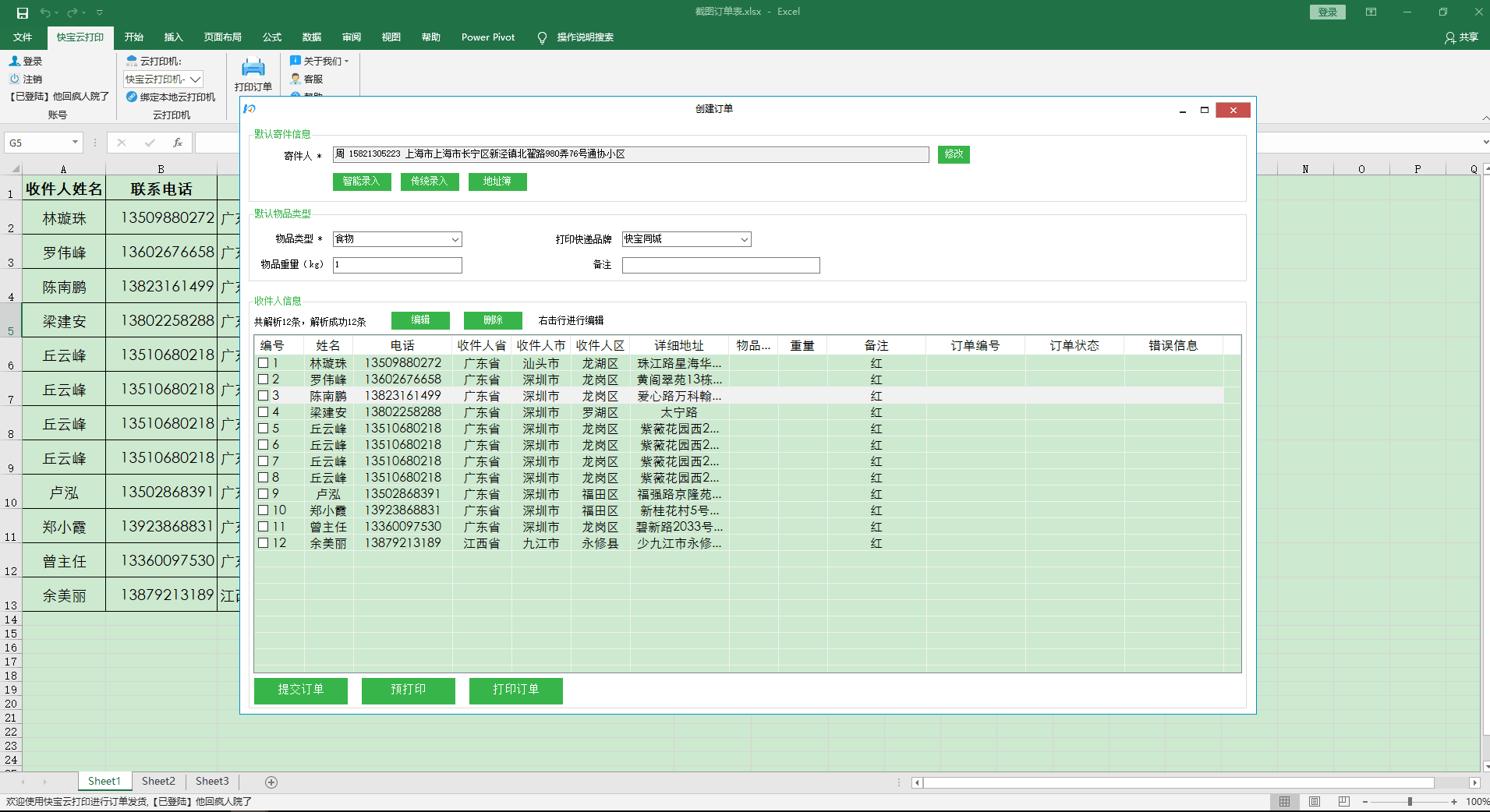
Task: Check the checkbox for row 9 卢泓
Action: click(264, 494)
